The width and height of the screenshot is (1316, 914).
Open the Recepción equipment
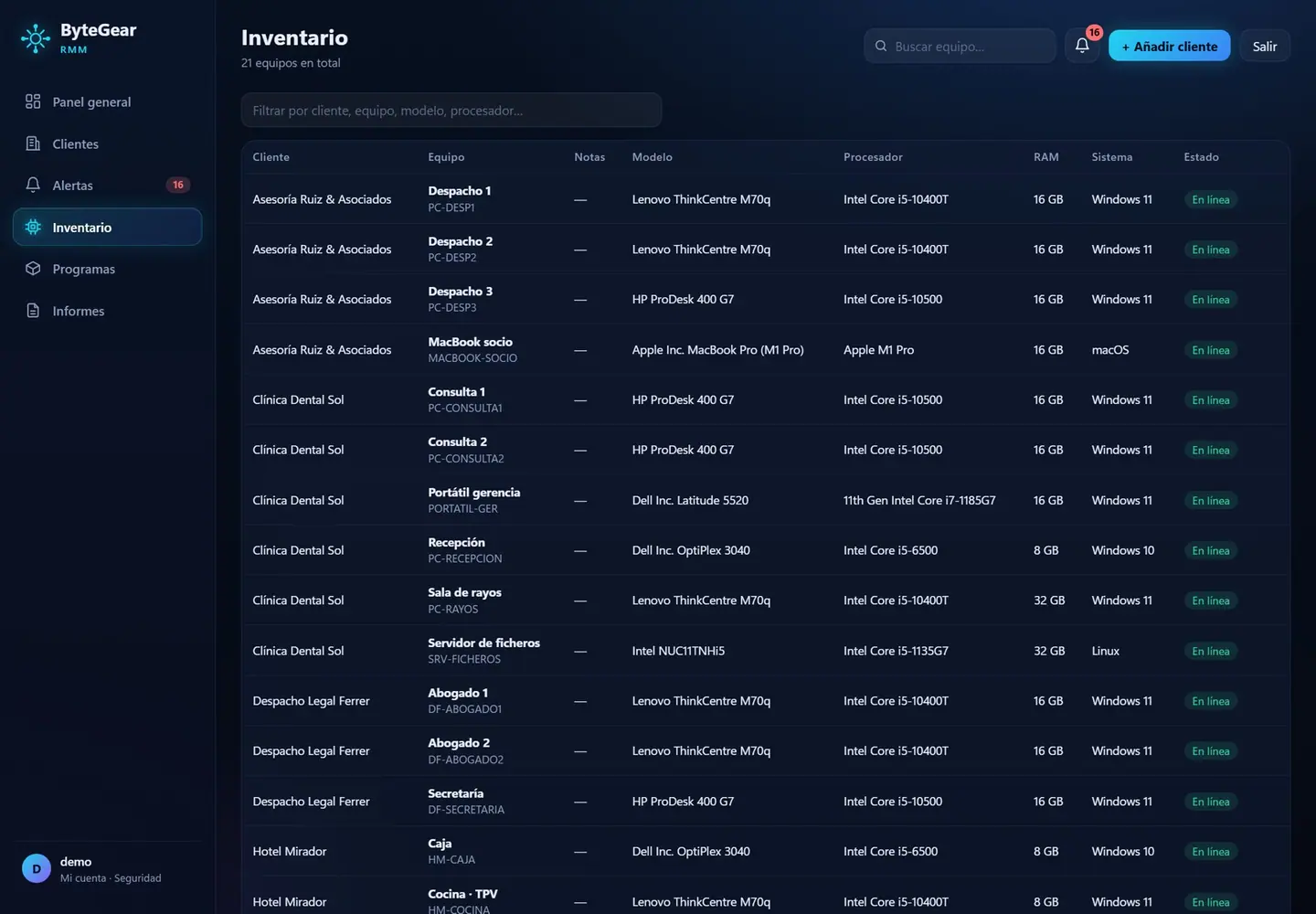456,543
